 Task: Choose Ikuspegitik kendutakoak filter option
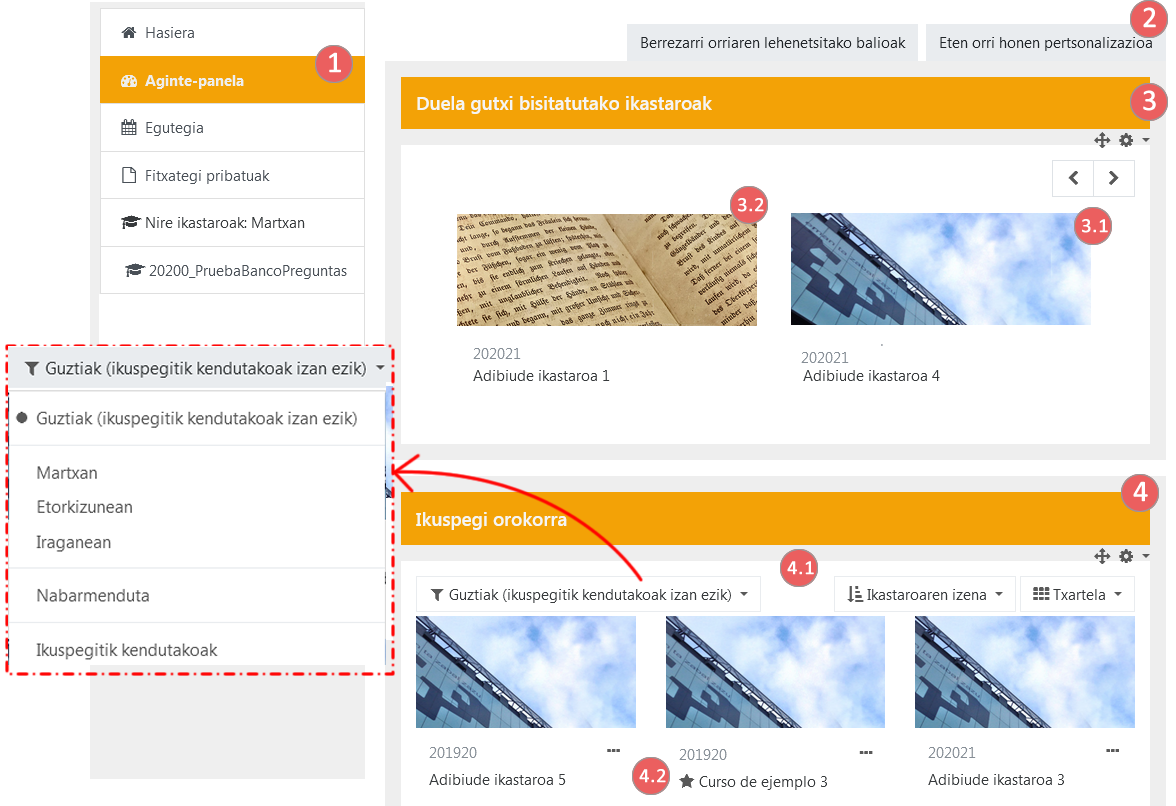tap(127, 650)
